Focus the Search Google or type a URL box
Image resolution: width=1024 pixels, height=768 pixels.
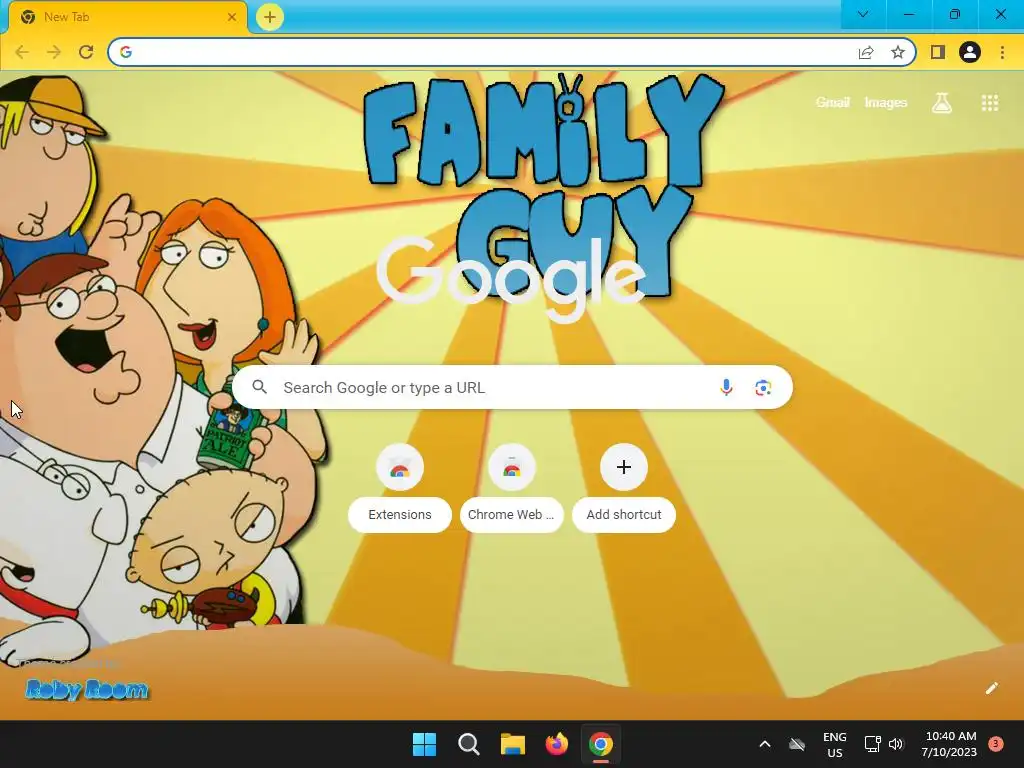512,387
